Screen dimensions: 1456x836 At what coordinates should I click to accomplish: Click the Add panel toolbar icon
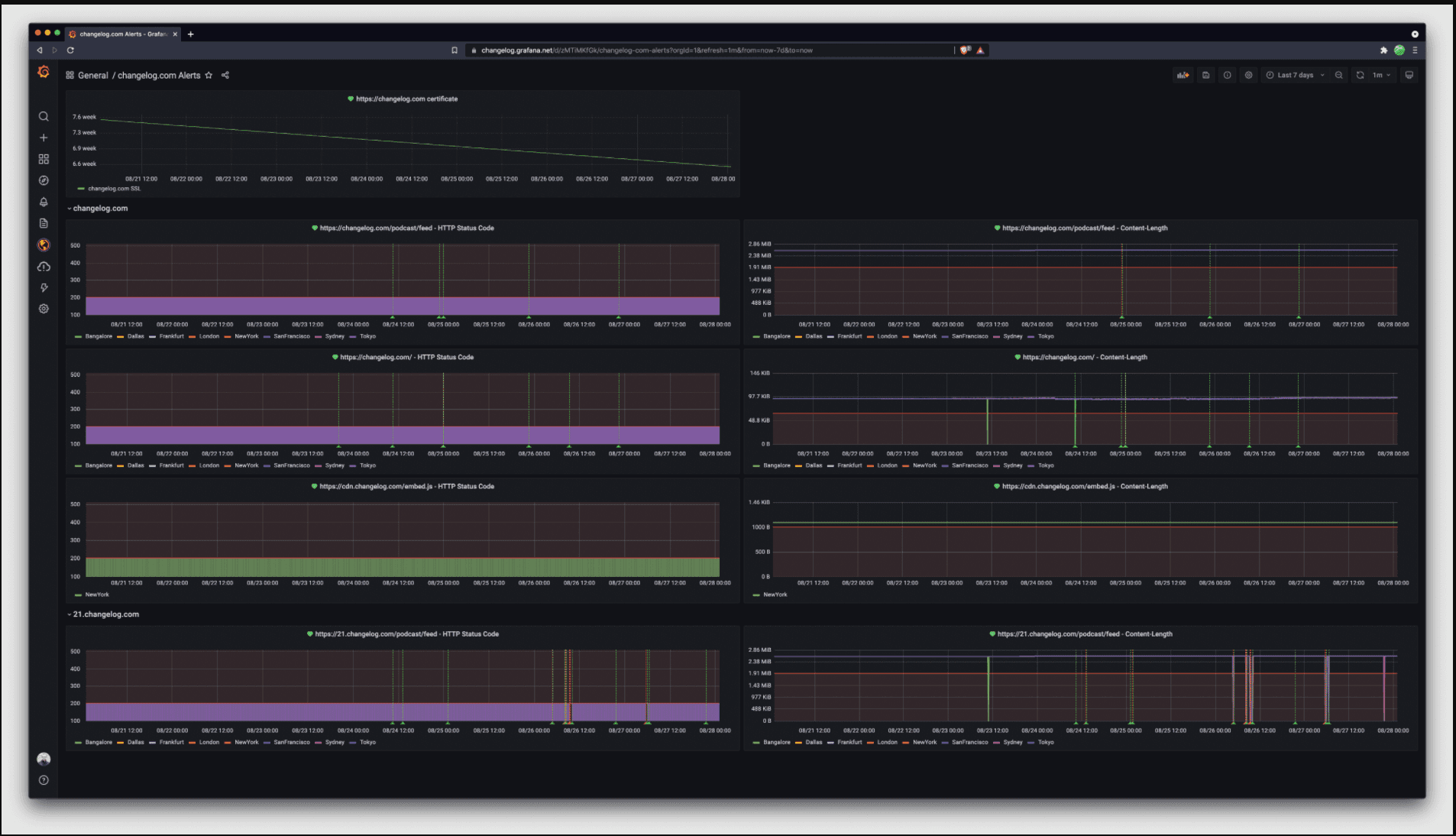click(x=1183, y=75)
